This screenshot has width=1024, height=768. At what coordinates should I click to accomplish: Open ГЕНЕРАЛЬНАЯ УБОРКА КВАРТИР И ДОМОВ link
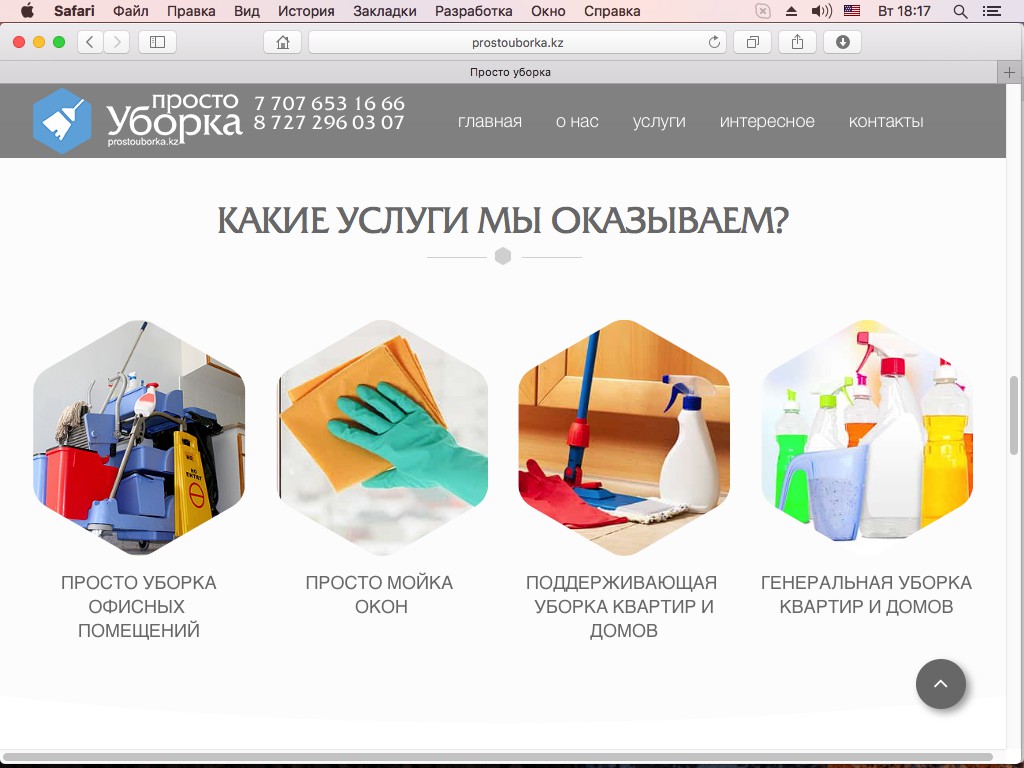click(866, 595)
